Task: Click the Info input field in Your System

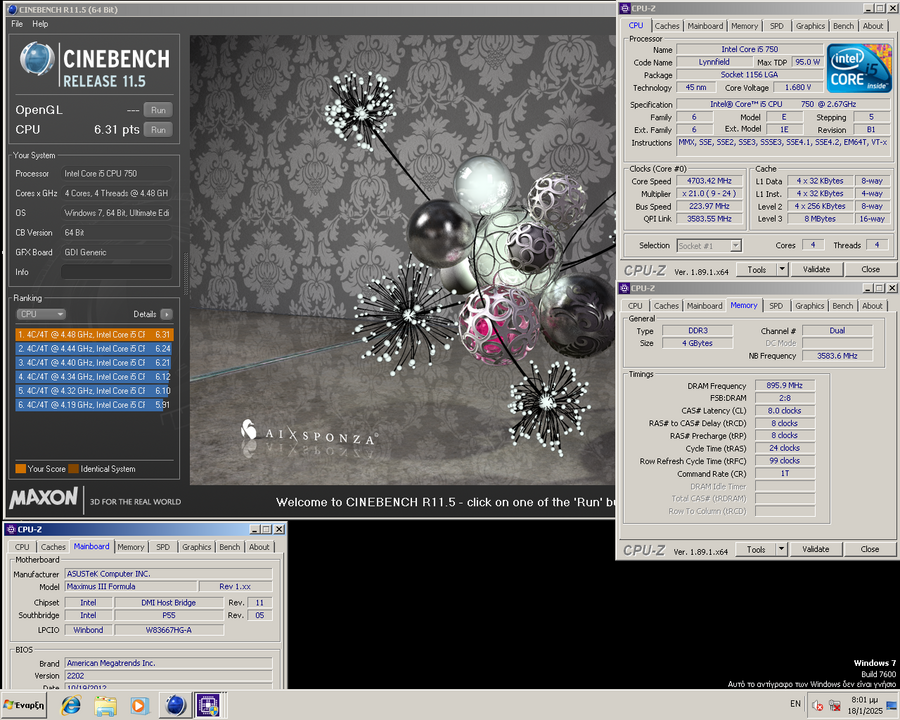Action: [117, 272]
